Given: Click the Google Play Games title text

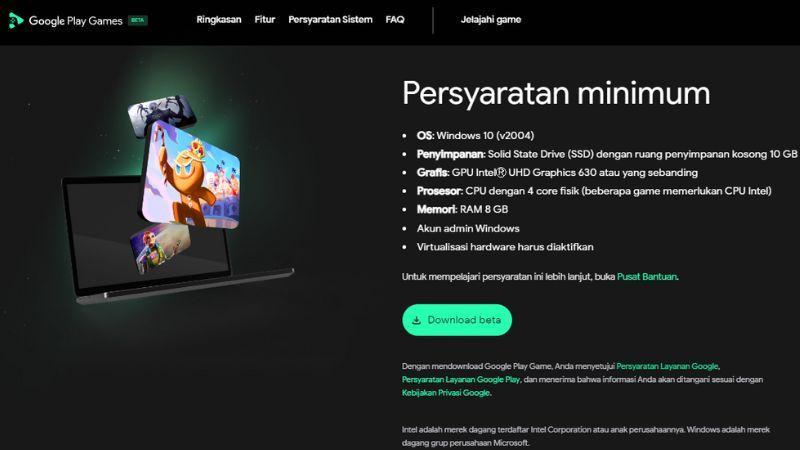Looking at the screenshot, I should 76,21.
